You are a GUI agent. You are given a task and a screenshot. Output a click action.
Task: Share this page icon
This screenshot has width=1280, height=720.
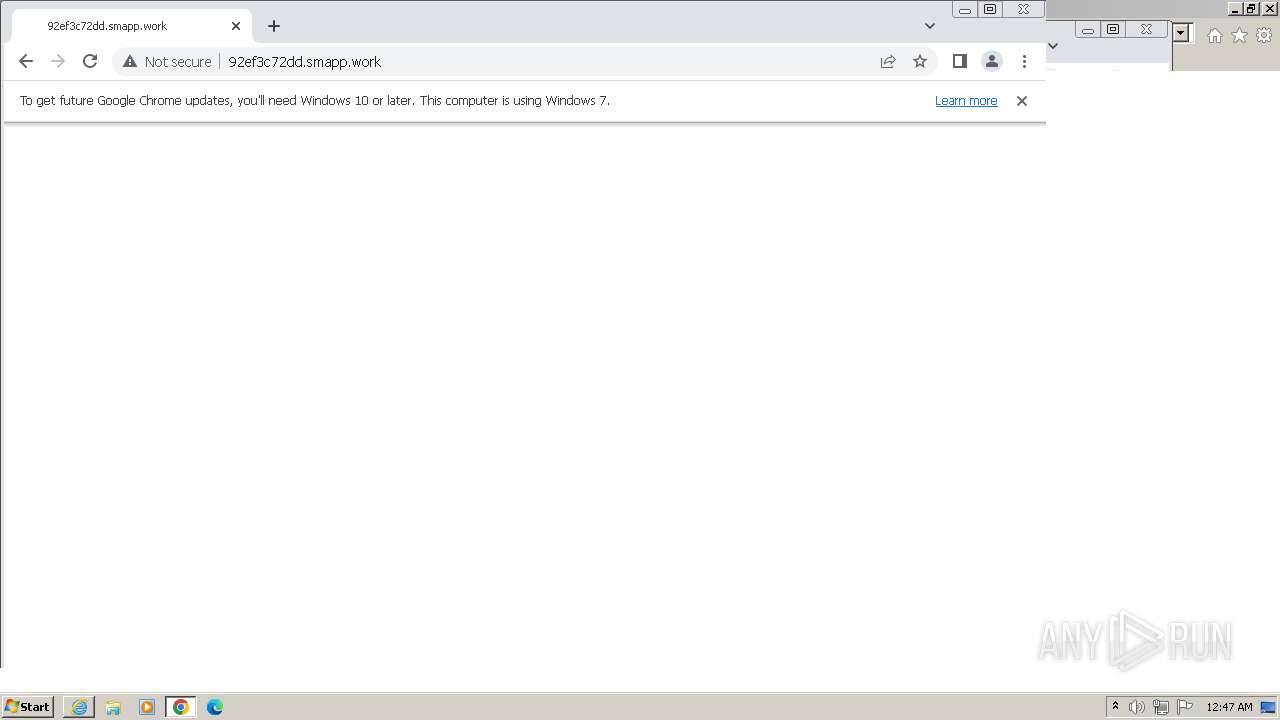point(888,61)
